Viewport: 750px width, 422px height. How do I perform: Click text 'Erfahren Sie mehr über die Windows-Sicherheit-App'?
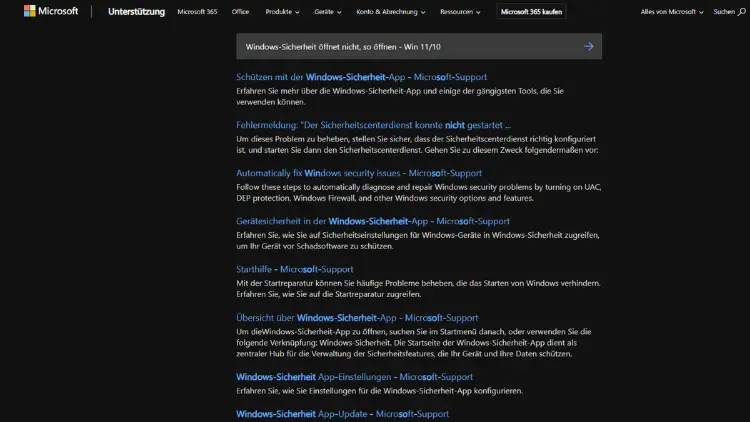pyautogui.click(x=330, y=91)
